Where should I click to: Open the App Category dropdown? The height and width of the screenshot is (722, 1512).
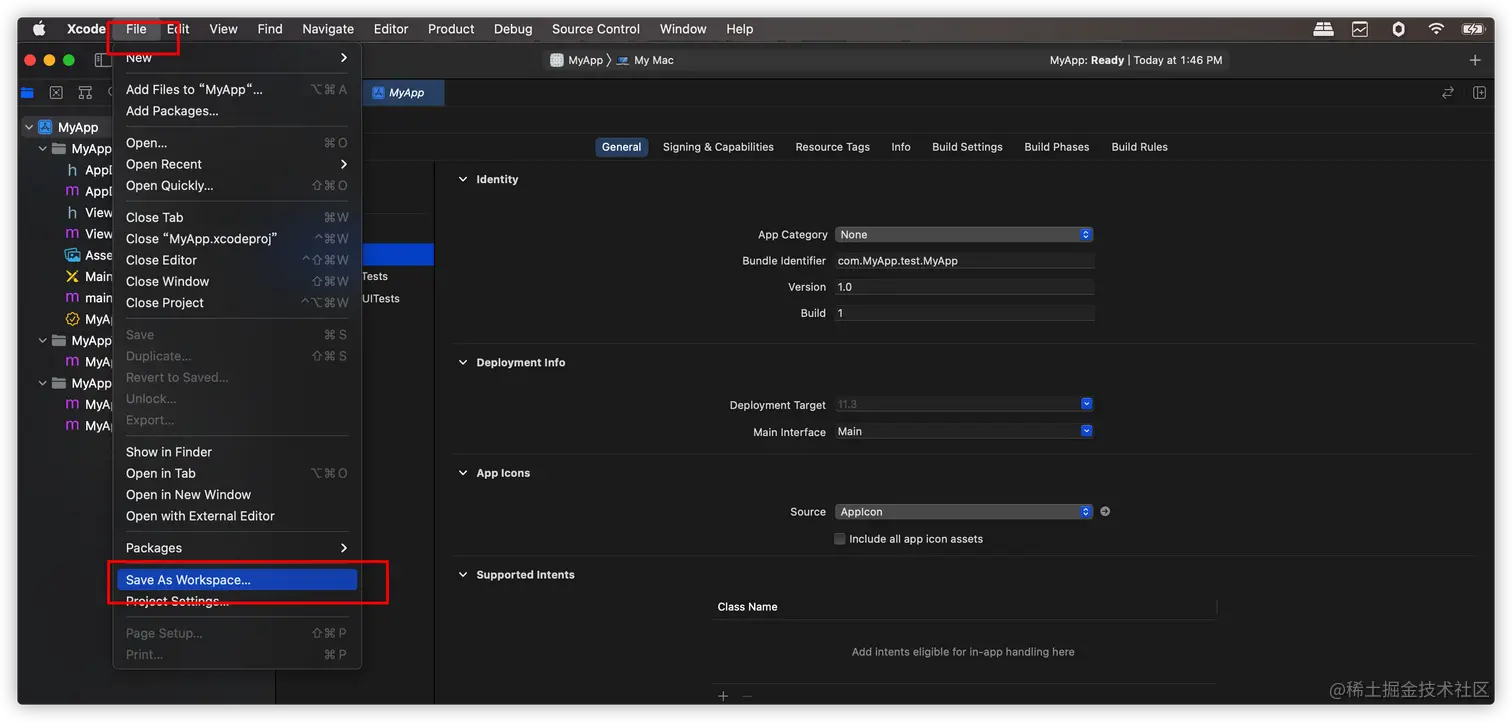[x=964, y=234]
